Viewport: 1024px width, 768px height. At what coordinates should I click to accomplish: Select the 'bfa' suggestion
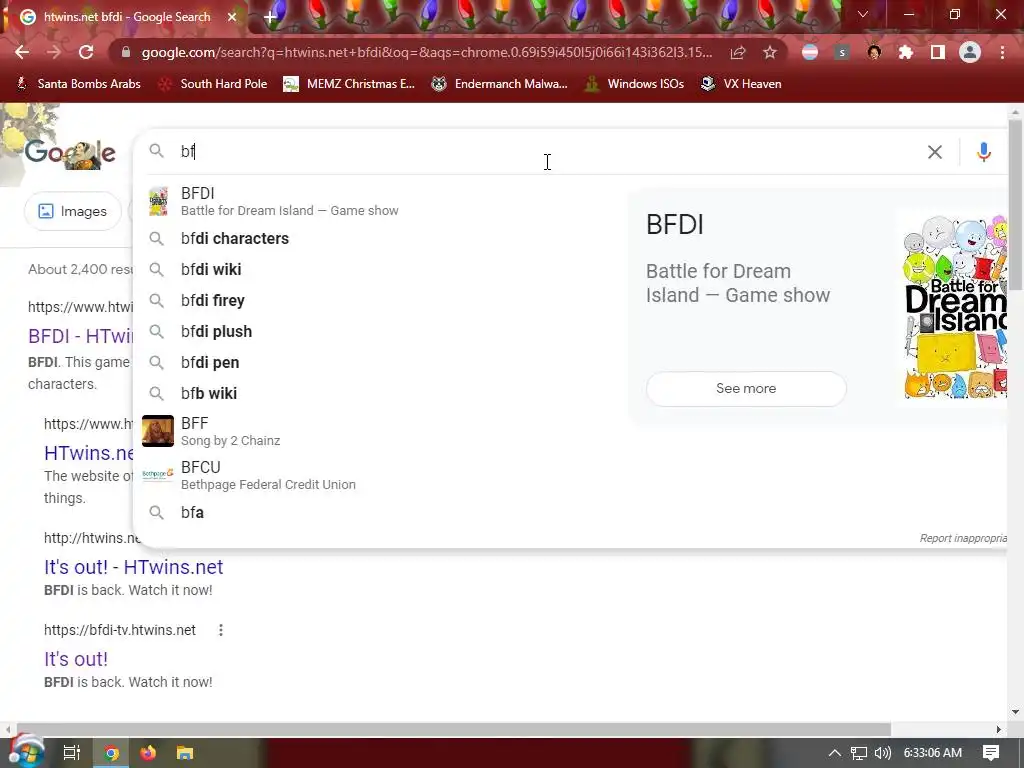(x=380, y=513)
